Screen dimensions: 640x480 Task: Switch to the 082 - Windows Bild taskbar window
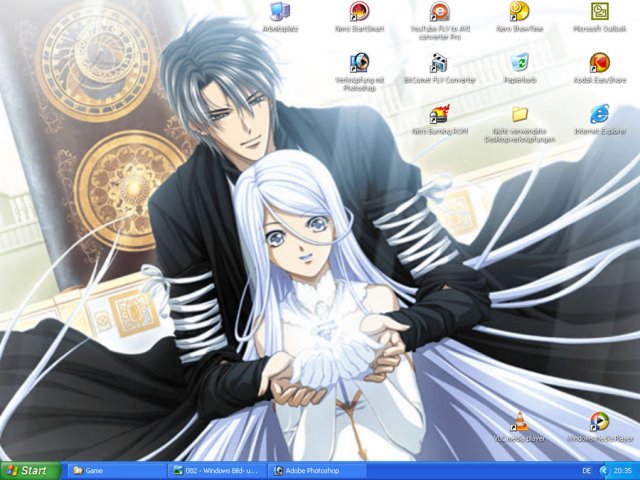217,471
